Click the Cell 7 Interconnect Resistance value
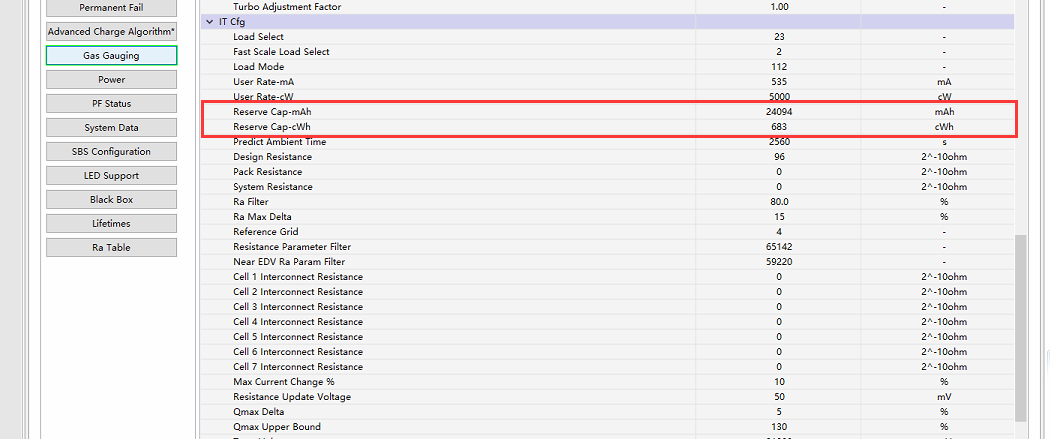 [778, 367]
